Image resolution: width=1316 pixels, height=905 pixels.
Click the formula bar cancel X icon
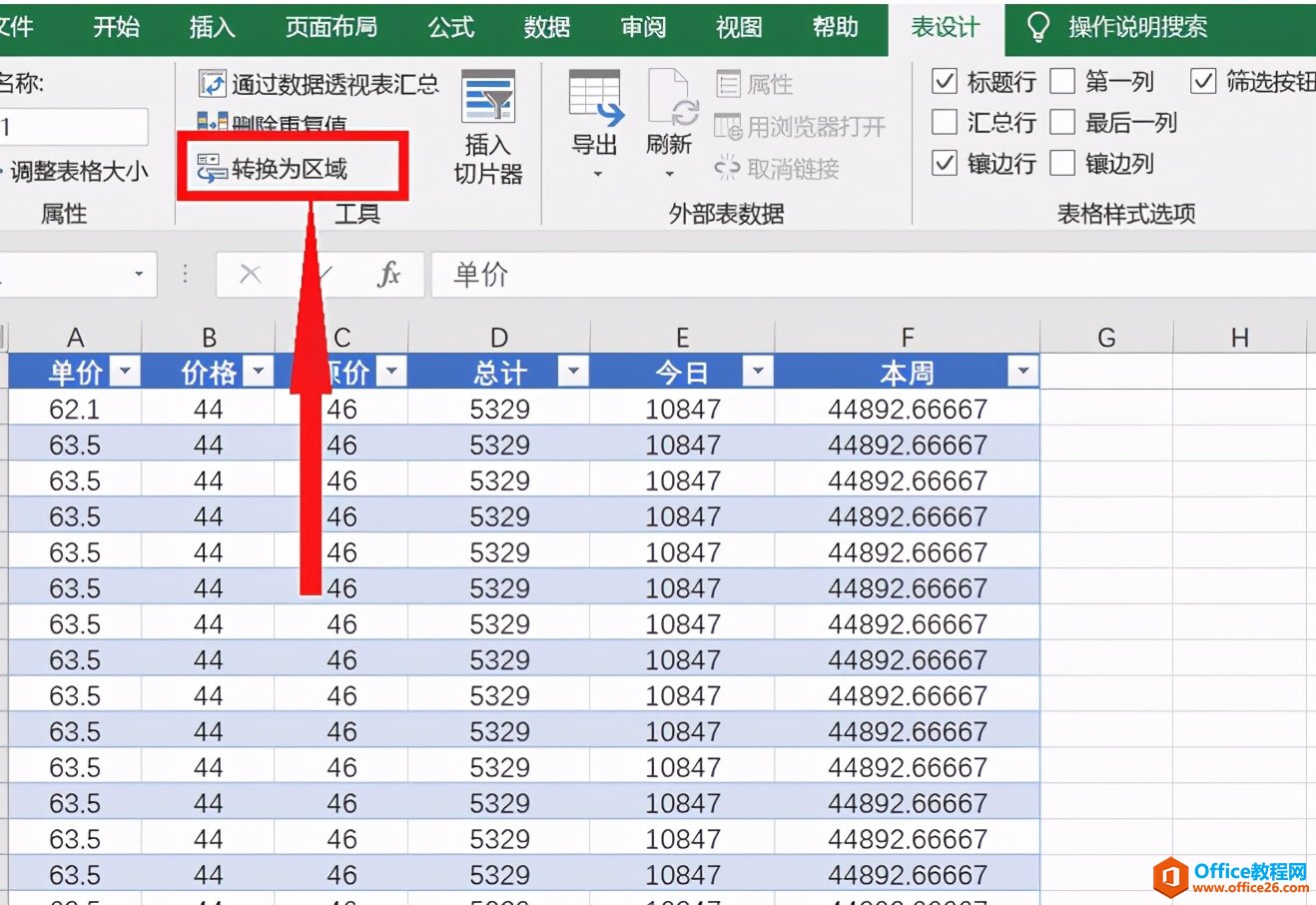point(251,274)
